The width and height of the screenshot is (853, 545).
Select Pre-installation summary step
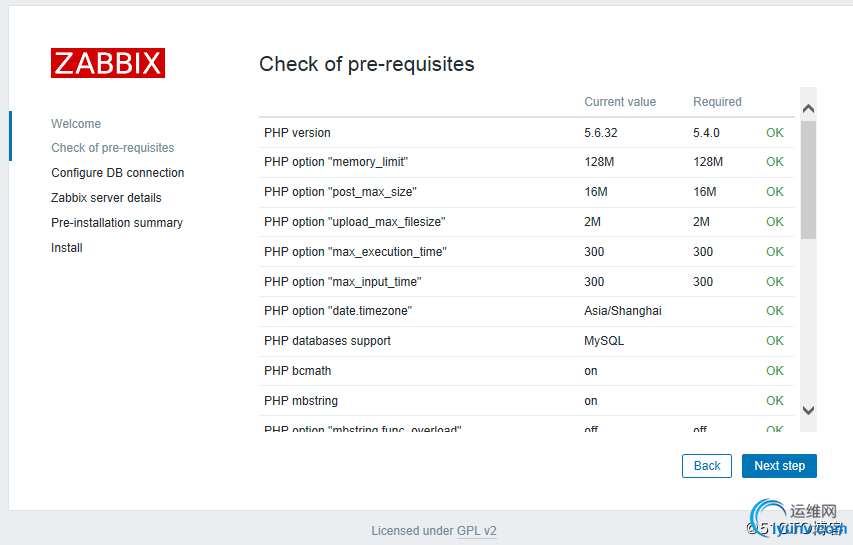click(117, 223)
